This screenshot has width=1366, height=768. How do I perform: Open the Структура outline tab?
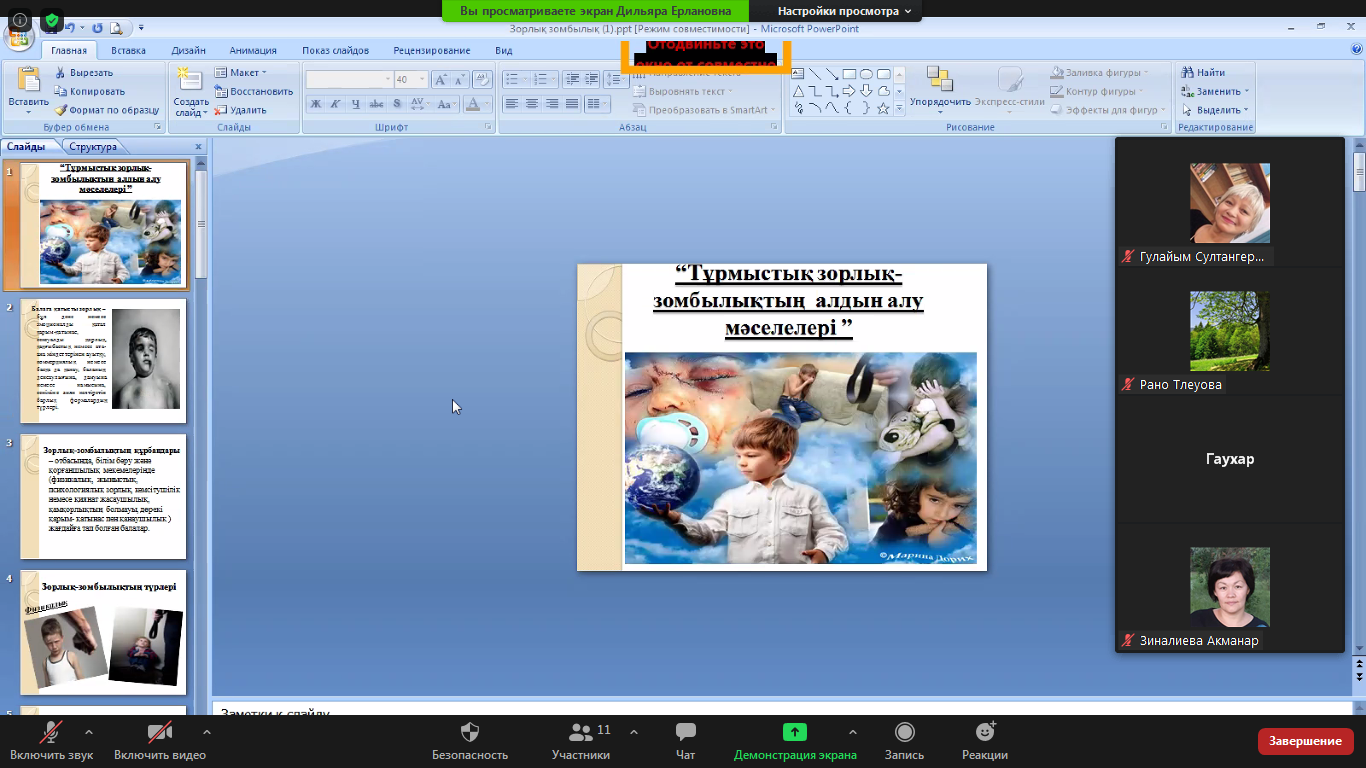93,147
